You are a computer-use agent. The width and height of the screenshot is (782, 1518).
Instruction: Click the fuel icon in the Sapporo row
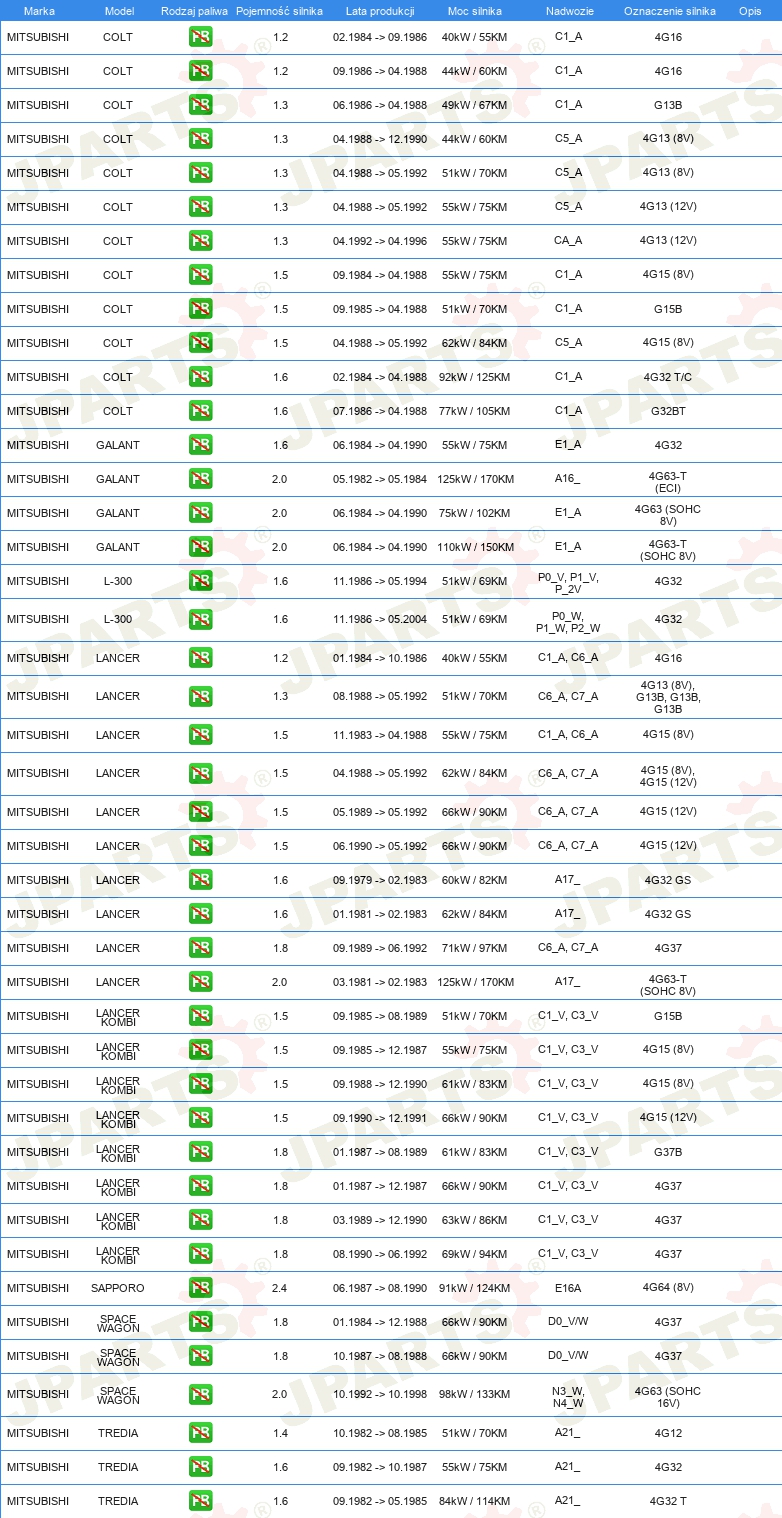[x=200, y=1288]
